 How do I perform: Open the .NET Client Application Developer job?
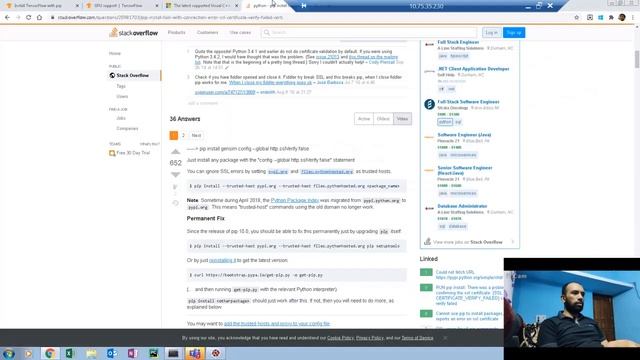473,69
